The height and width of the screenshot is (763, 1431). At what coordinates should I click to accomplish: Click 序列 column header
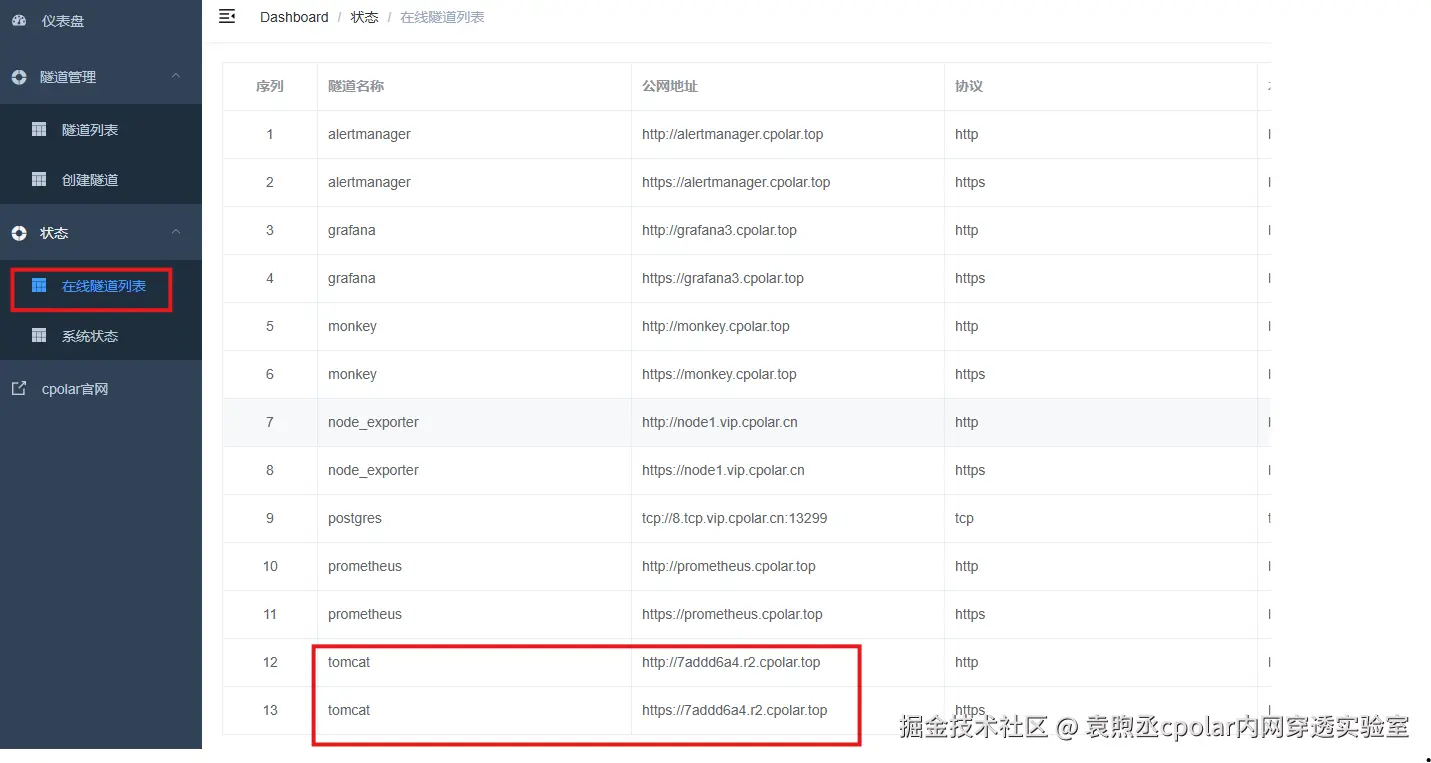click(x=270, y=86)
